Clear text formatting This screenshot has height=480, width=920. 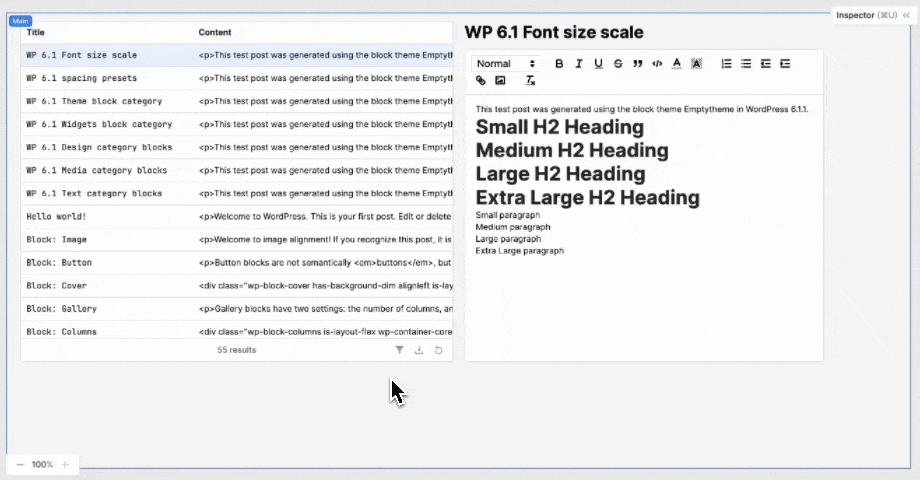pos(530,81)
